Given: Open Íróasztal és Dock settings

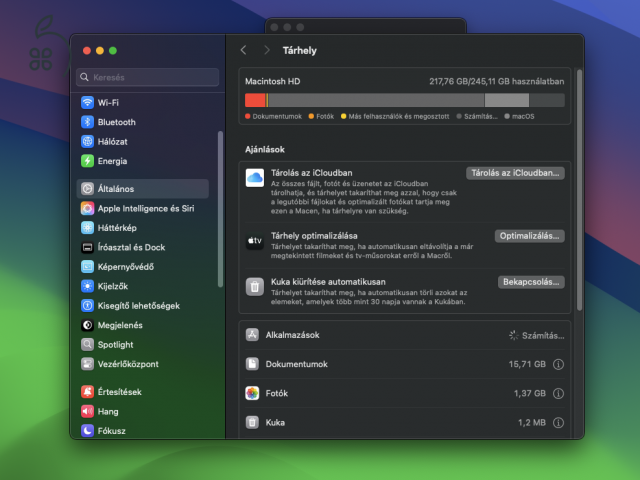Looking at the screenshot, I should pyautogui.click(x=131, y=247).
